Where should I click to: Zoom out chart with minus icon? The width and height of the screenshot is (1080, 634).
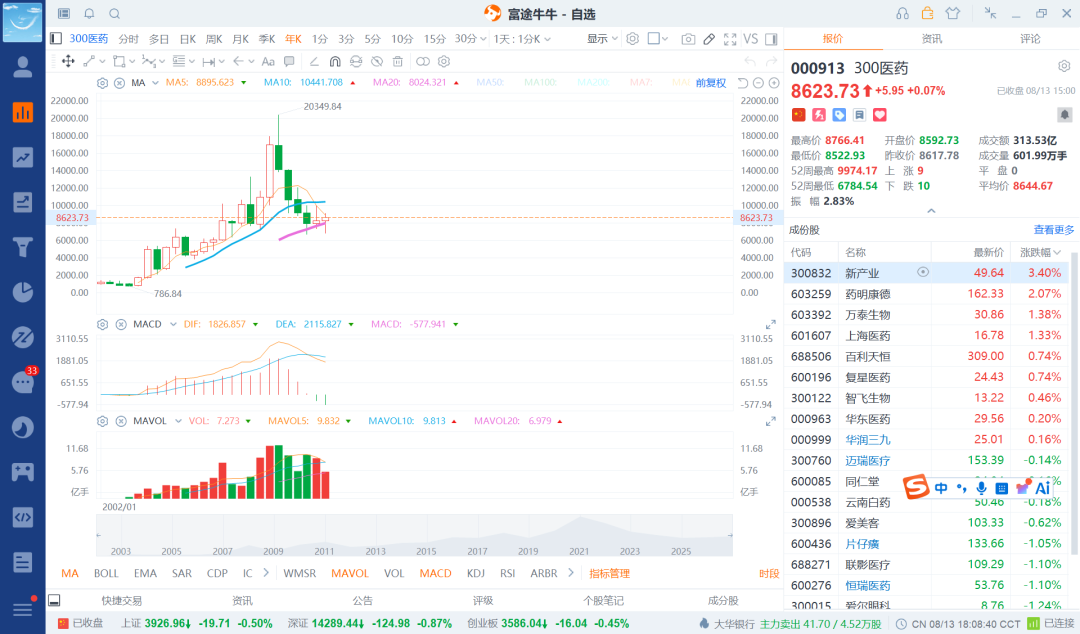(x=758, y=83)
